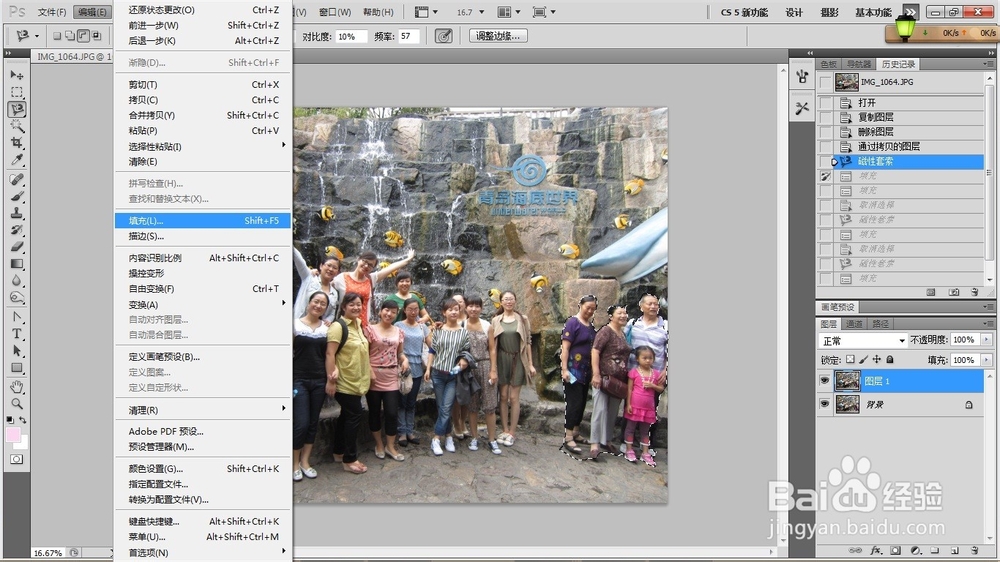Select the Sponge/Dodge tool

17,297
